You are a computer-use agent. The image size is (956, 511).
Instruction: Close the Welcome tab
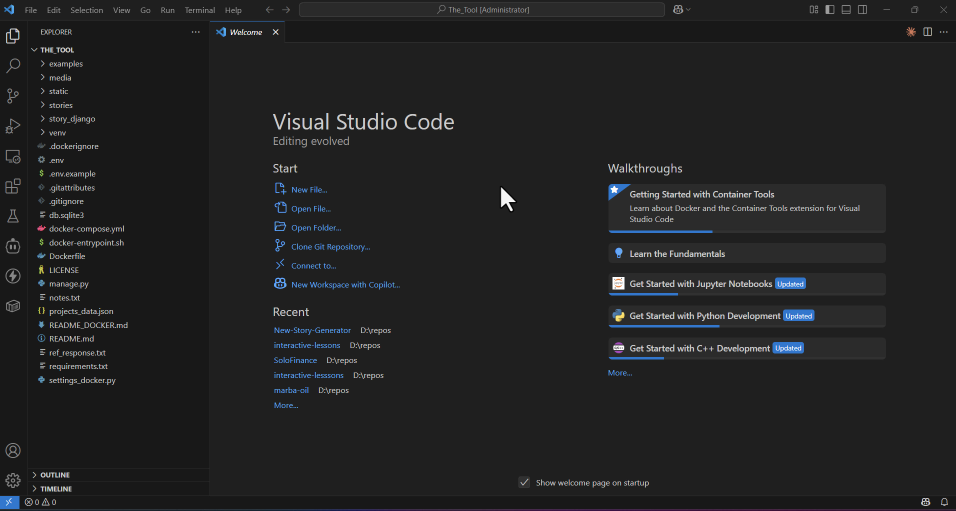tap(276, 32)
